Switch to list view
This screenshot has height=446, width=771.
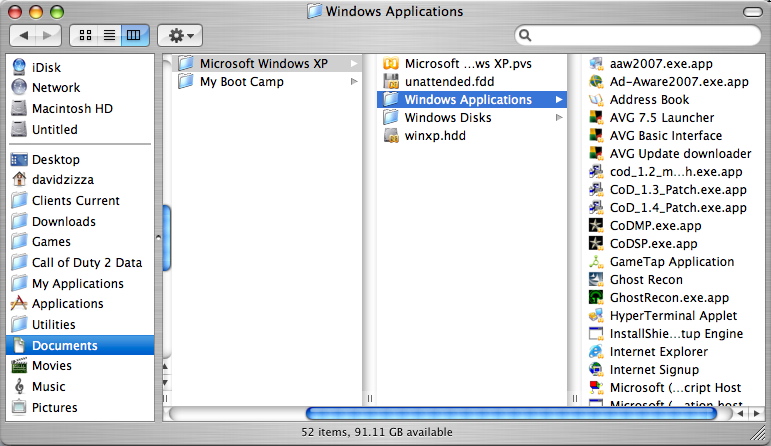point(109,35)
